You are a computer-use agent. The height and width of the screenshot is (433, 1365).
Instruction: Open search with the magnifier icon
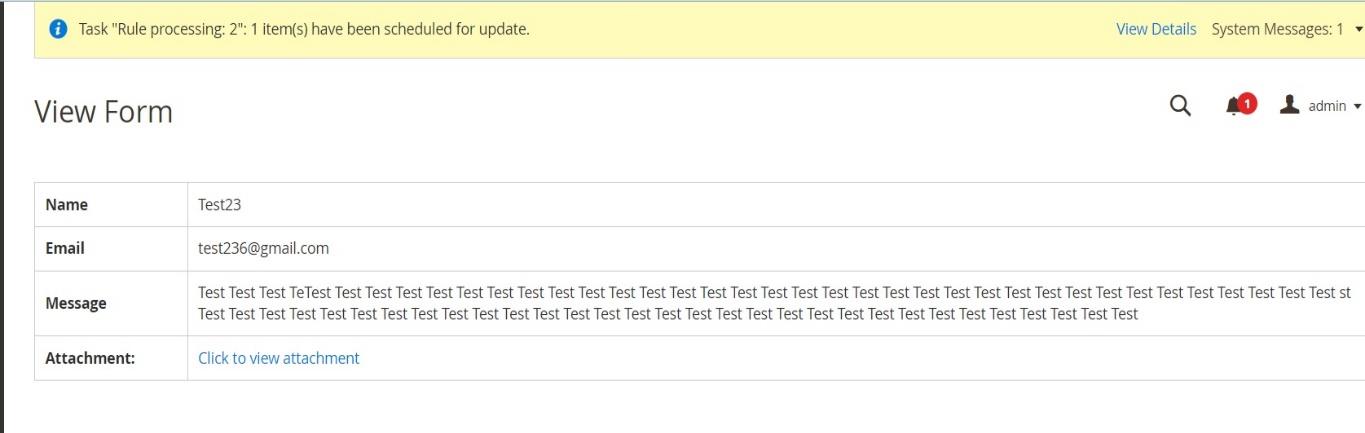(x=1180, y=106)
